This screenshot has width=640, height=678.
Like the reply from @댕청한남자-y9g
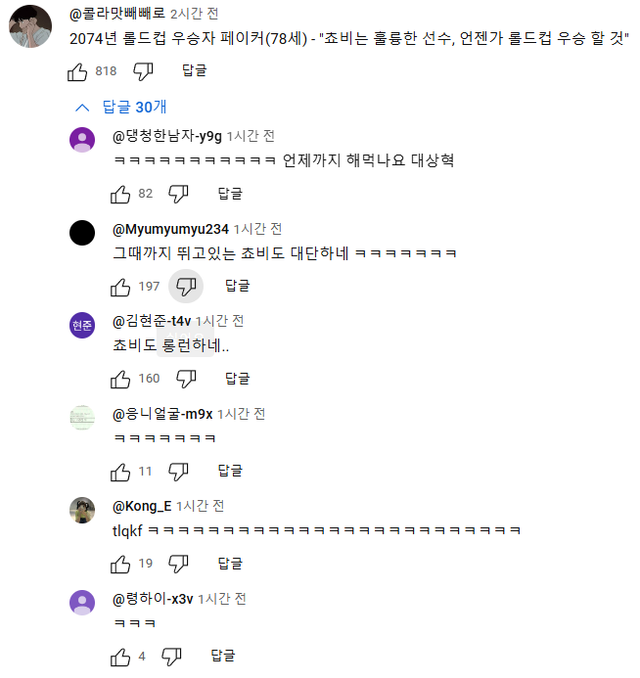(120, 193)
